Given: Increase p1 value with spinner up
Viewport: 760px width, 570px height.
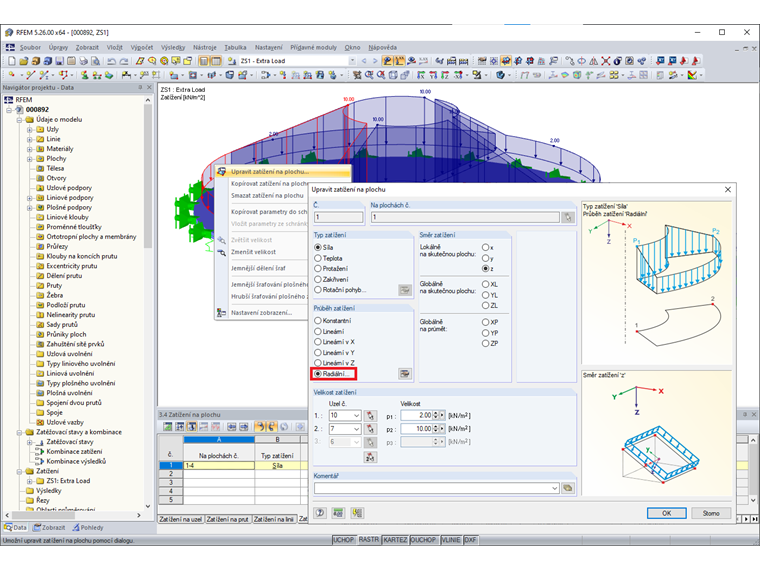Looking at the screenshot, I should tap(435, 413).
